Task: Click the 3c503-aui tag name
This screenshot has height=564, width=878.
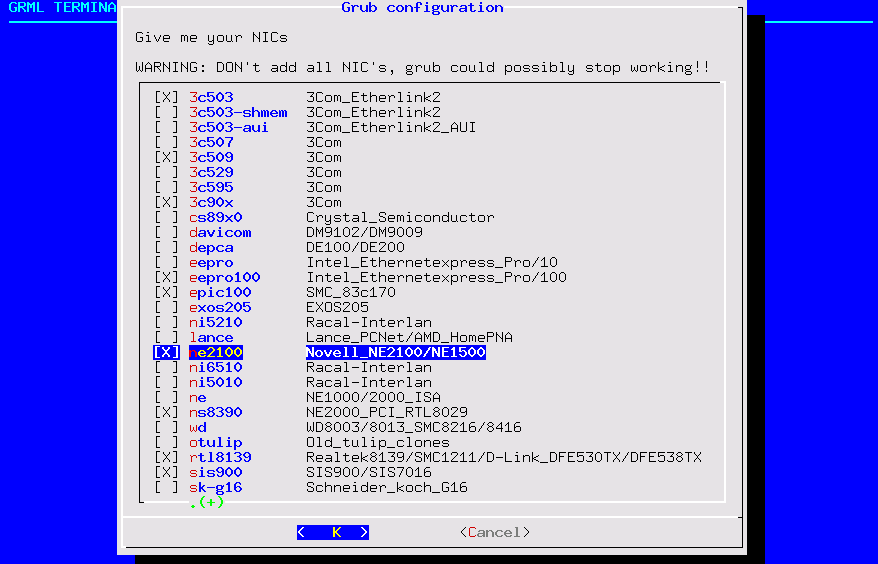Action: (x=228, y=128)
